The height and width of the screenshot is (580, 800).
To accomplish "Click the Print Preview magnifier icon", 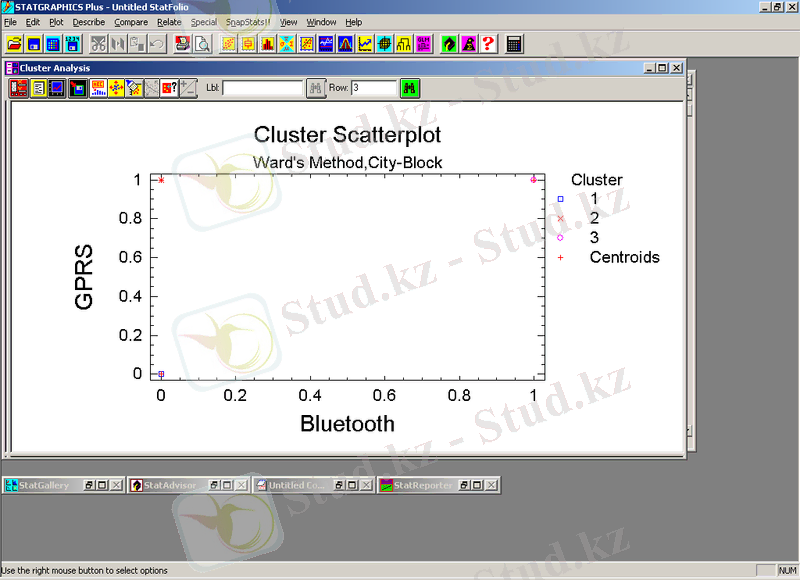I will click(x=202, y=44).
